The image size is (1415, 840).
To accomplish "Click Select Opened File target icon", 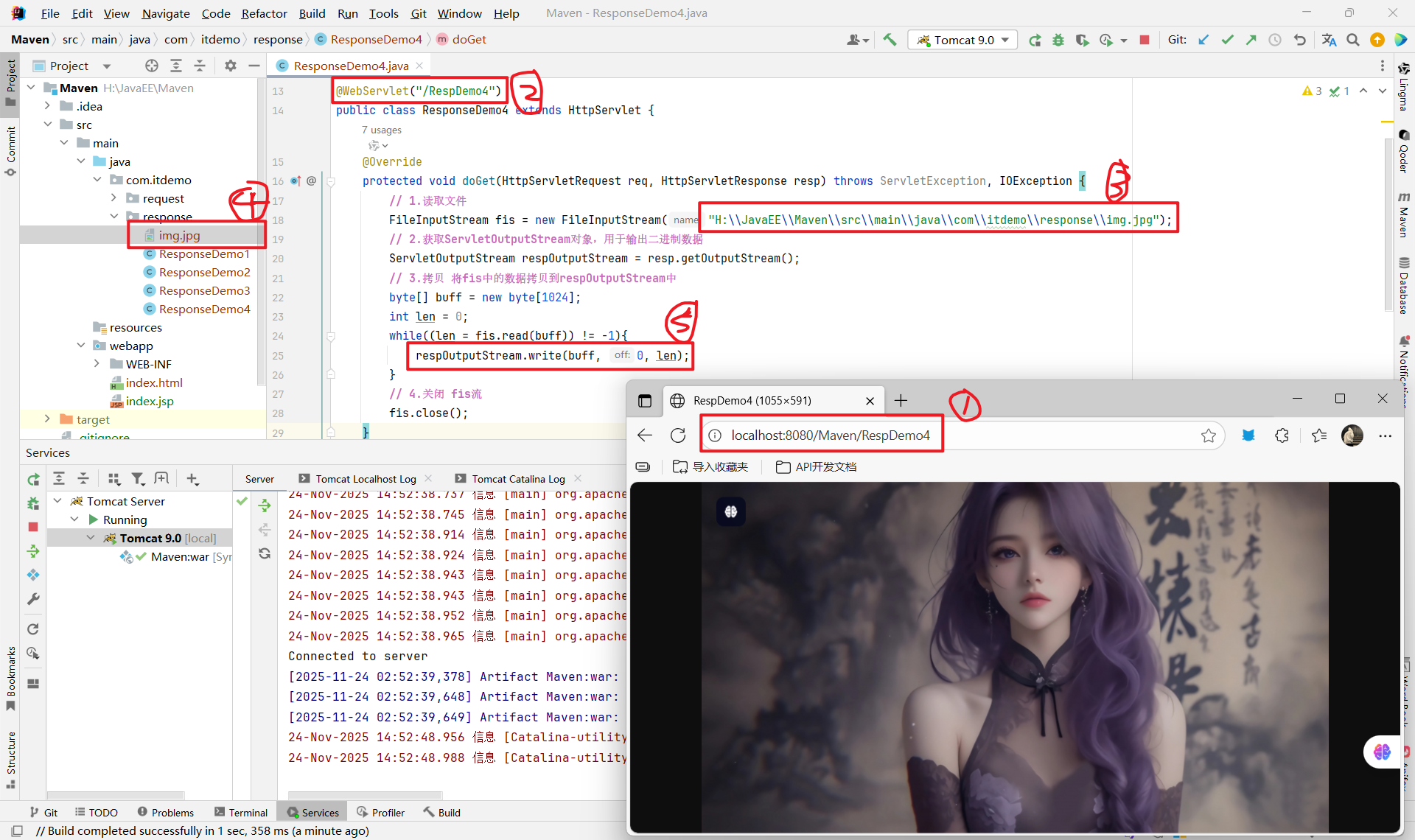I will pyautogui.click(x=152, y=66).
